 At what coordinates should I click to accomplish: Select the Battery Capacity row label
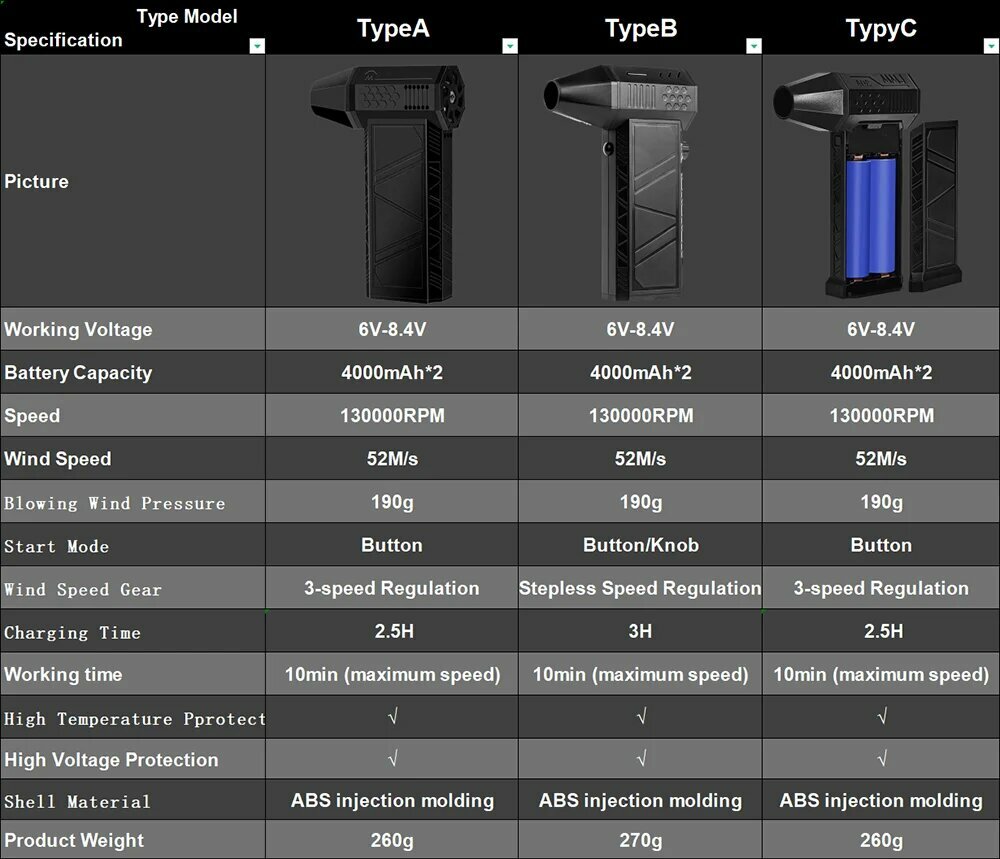click(x=78, y=372)
